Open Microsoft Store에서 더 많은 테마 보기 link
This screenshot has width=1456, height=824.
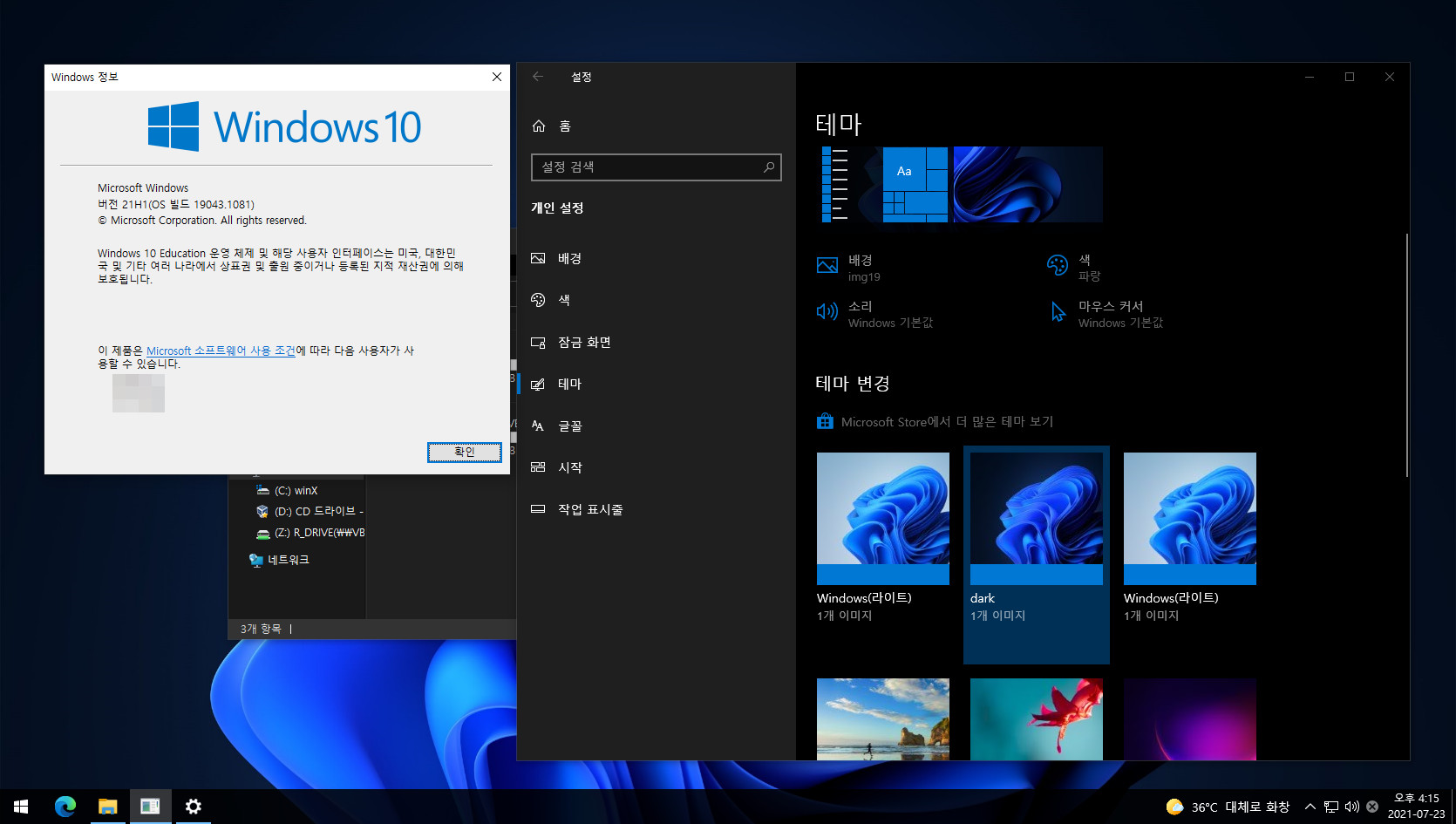tap(947, 422)
